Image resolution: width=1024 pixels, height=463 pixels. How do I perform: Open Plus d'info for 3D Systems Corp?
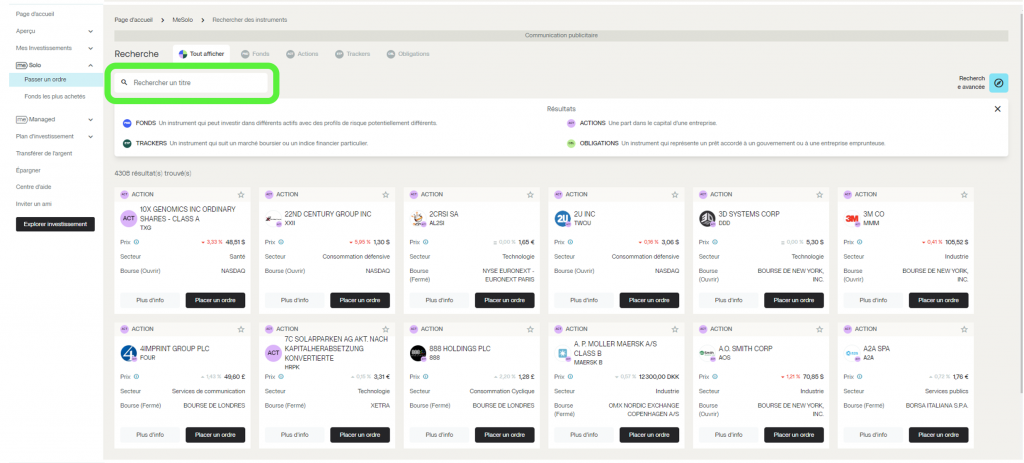pyautogui.click(x=729, y=300)
